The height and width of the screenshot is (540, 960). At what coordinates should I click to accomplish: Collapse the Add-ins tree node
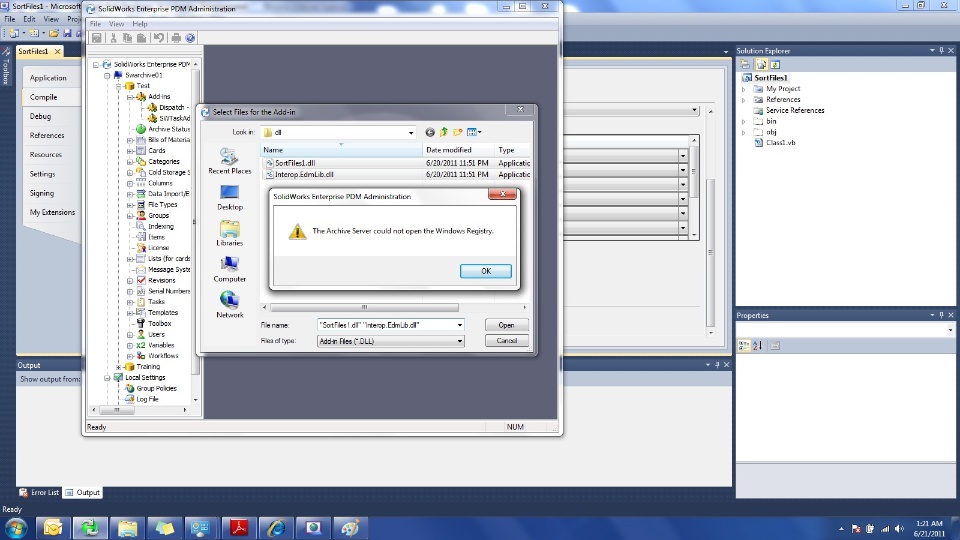click(x=130, y=97)
